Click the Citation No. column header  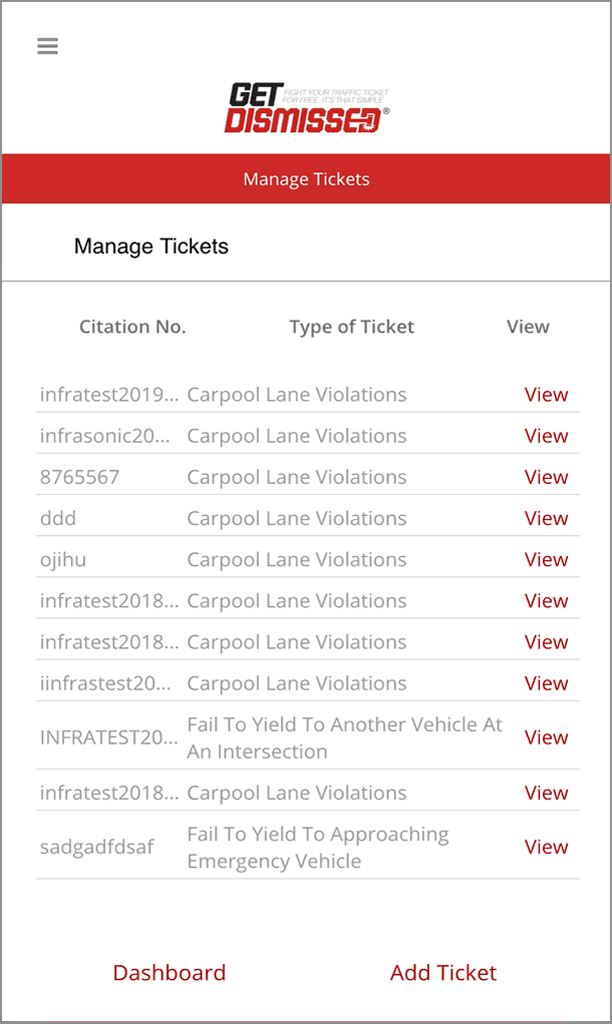(x=132, y=327)
